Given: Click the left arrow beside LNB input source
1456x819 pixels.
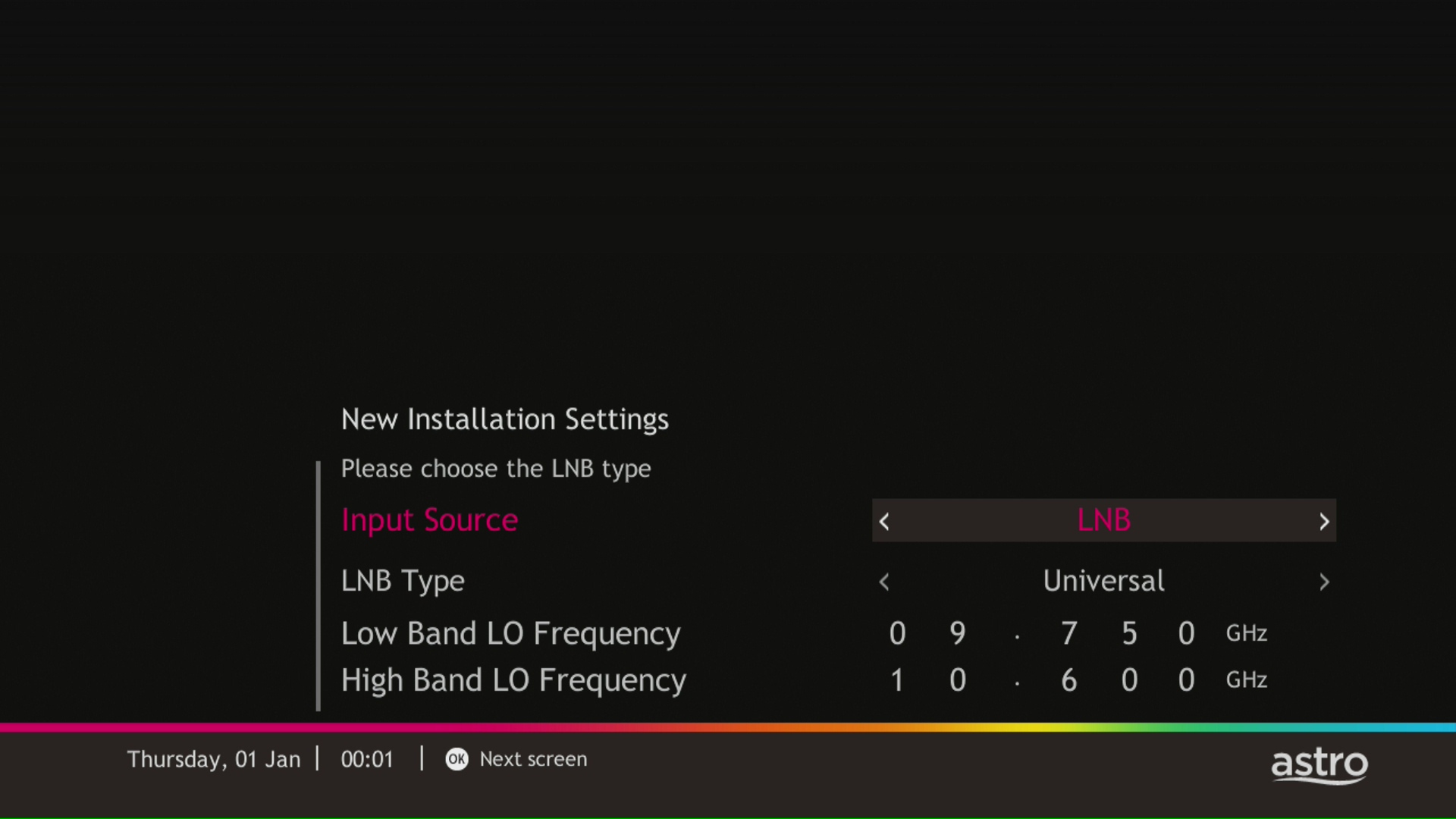Looking at the screenshot, I should click(884, 522).
